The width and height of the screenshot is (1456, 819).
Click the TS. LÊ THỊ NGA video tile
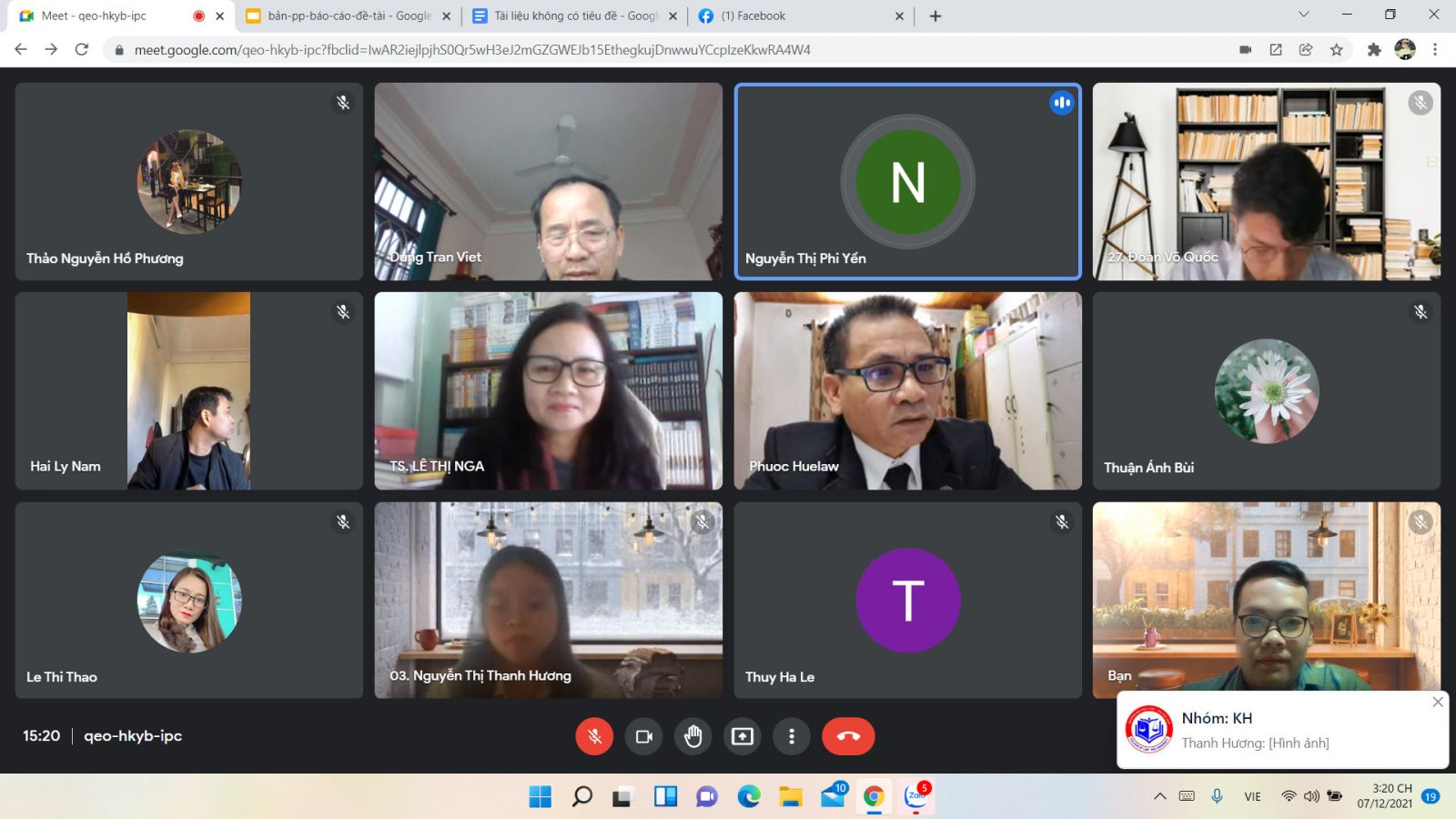(548, 390)
